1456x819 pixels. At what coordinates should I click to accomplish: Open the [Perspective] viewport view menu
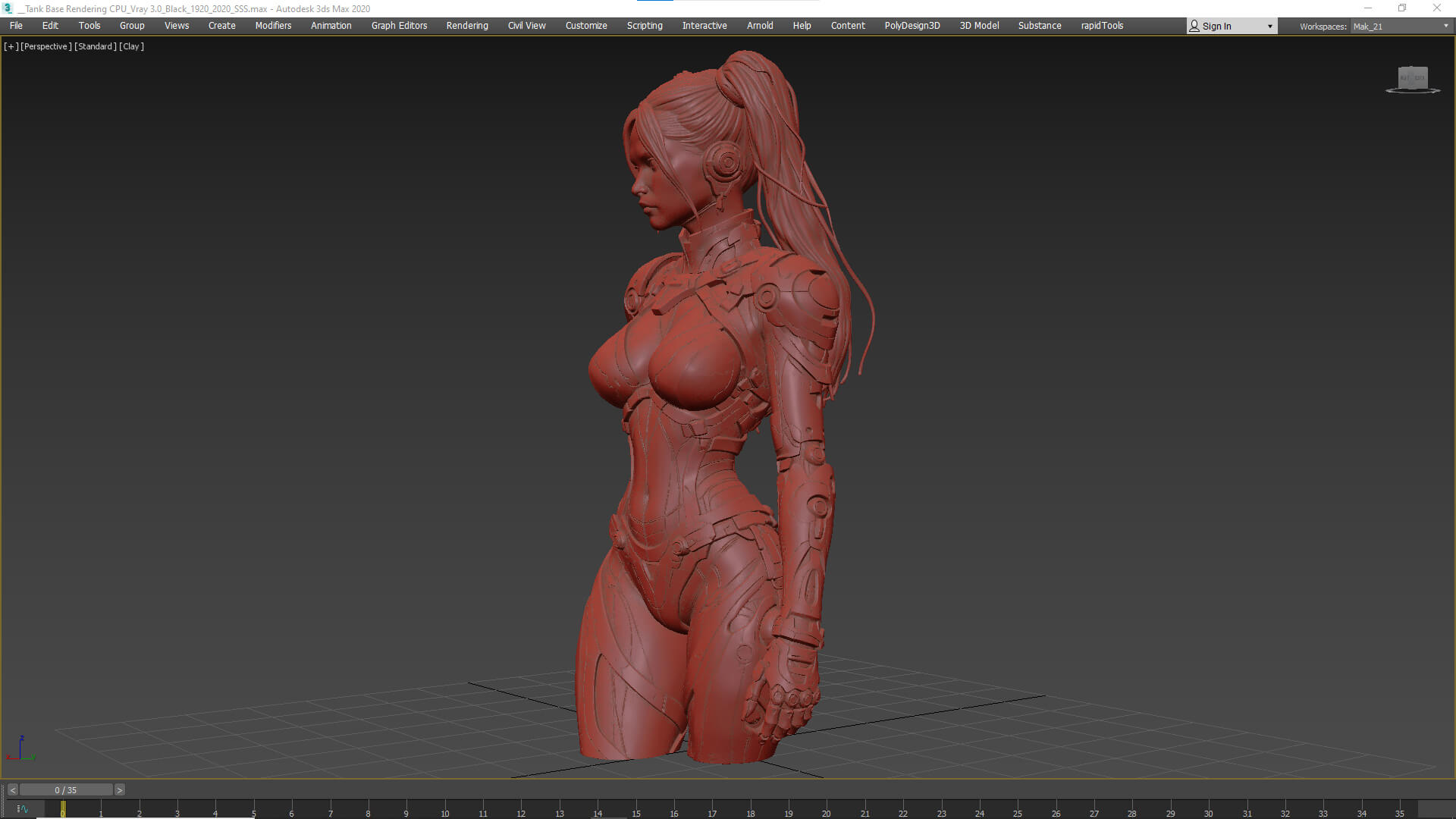point(45,46)
